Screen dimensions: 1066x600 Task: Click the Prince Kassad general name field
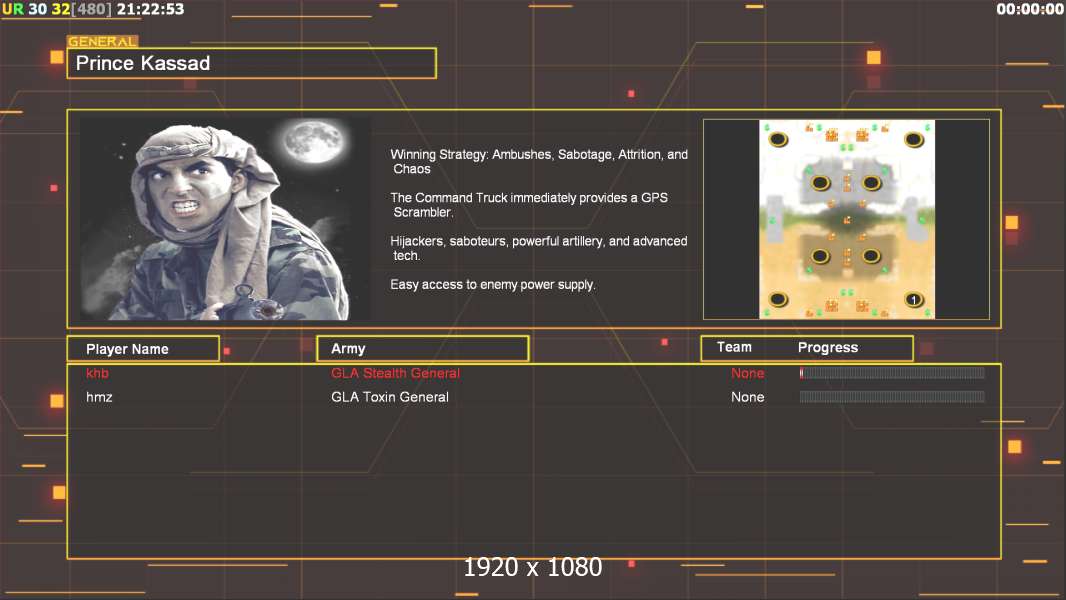click(252, 63)
